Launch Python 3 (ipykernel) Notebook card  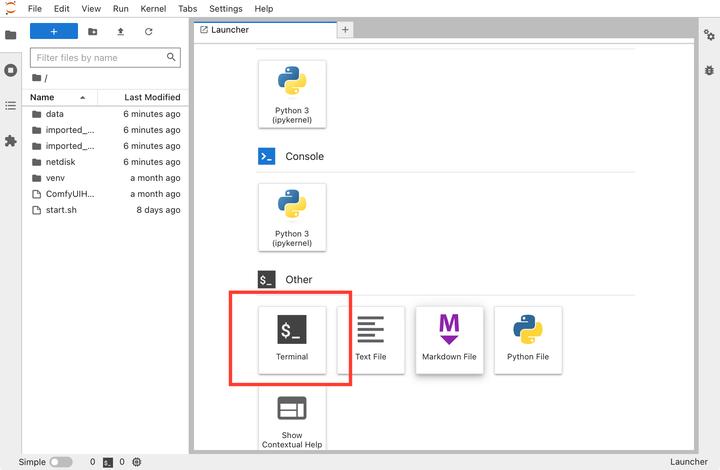292,94
